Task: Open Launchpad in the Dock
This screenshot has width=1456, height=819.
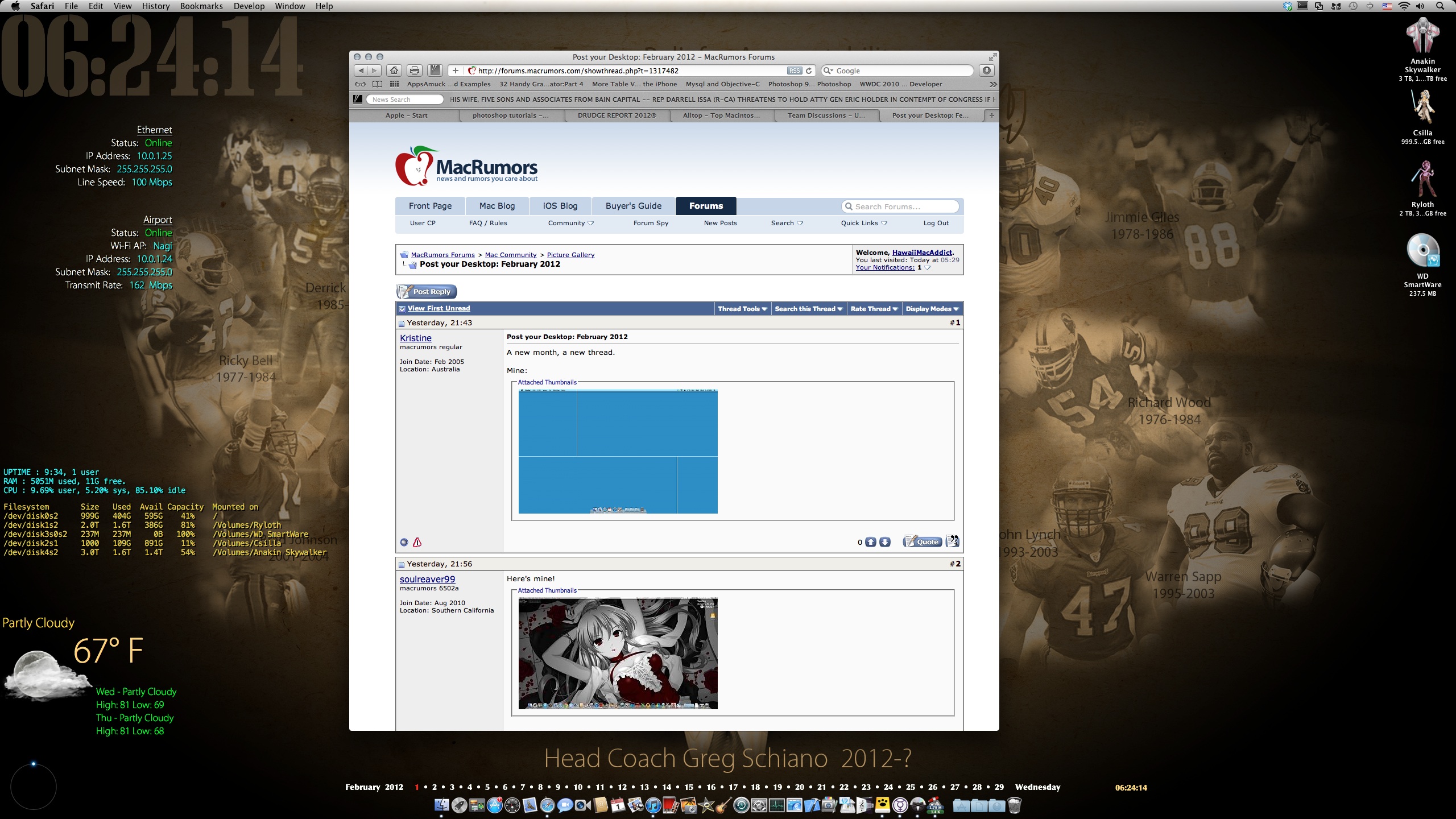Action: 460,805
